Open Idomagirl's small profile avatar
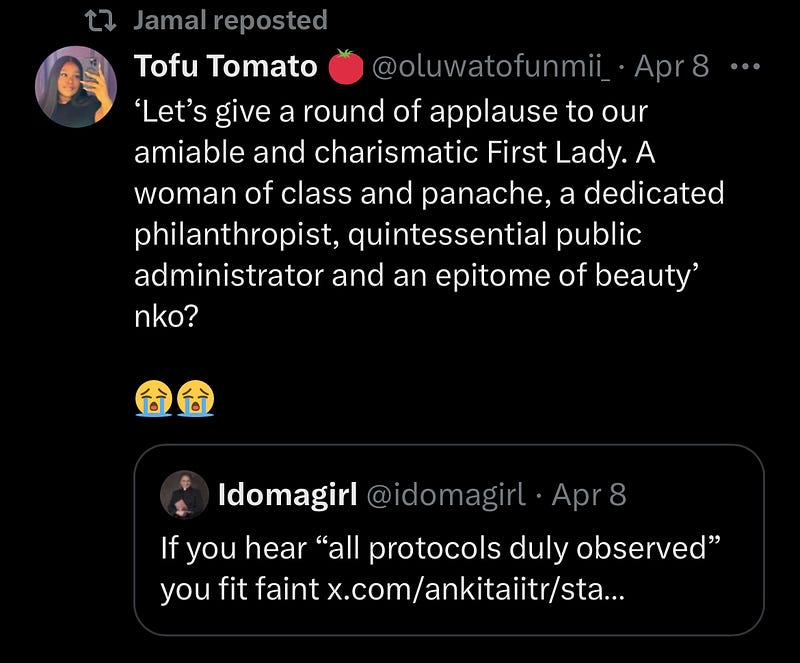This screenshot has height=663, width=800. pyautogui.click(x=184, y=494)
